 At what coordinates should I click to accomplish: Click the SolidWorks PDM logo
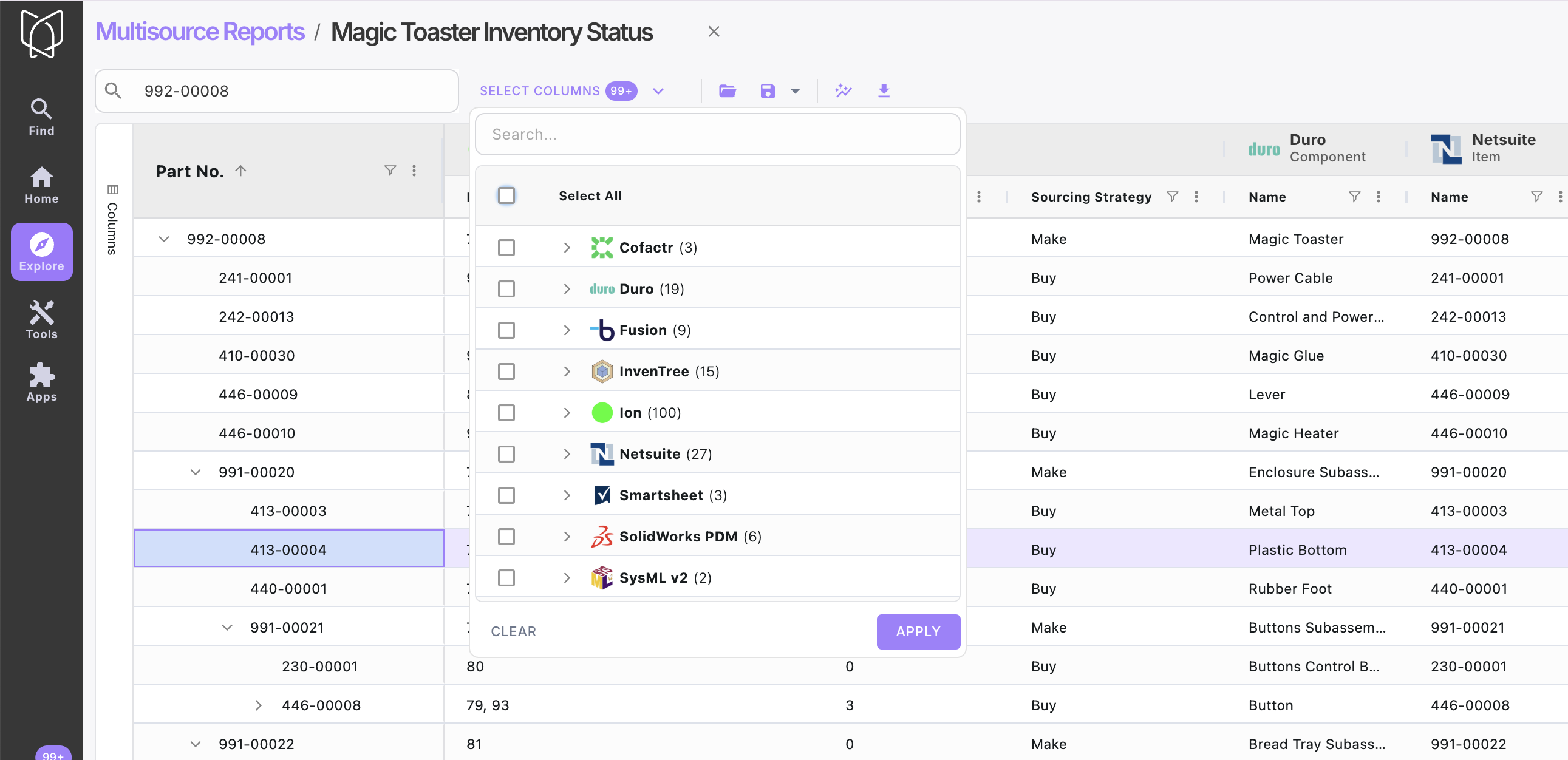click(x=601, y=537)
